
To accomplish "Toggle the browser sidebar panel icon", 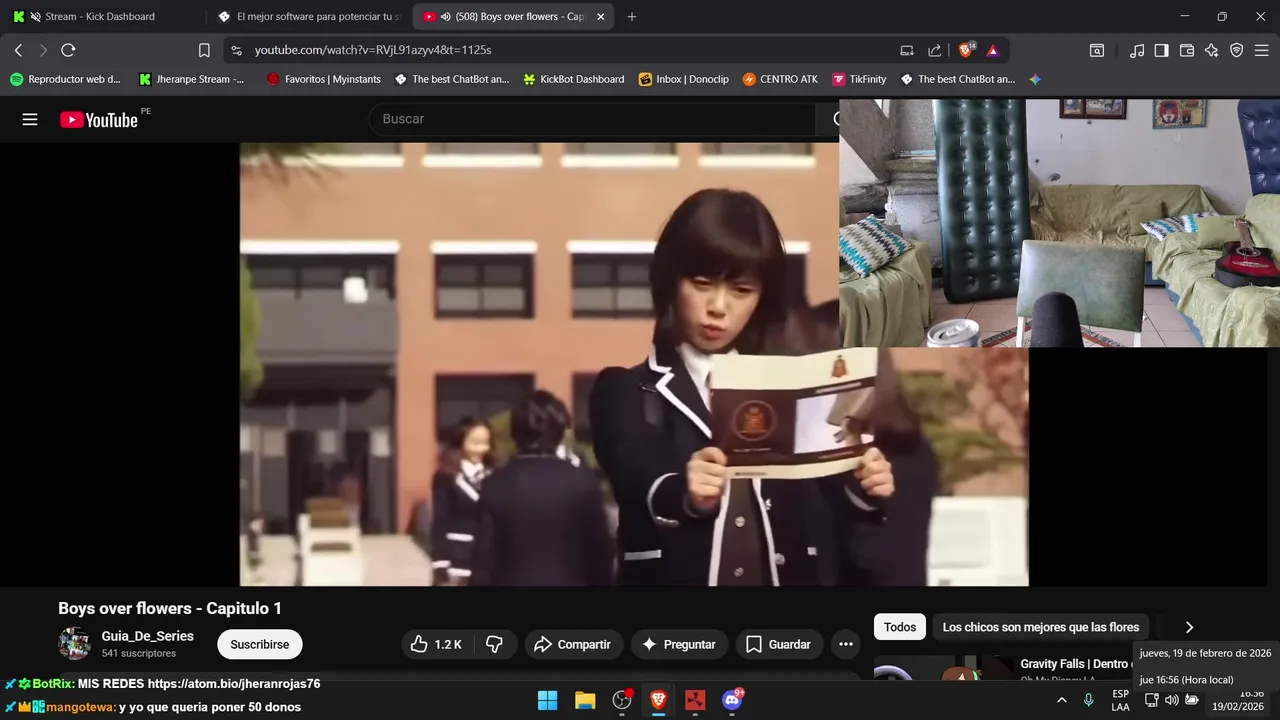I will click(x=1161, y=50).
